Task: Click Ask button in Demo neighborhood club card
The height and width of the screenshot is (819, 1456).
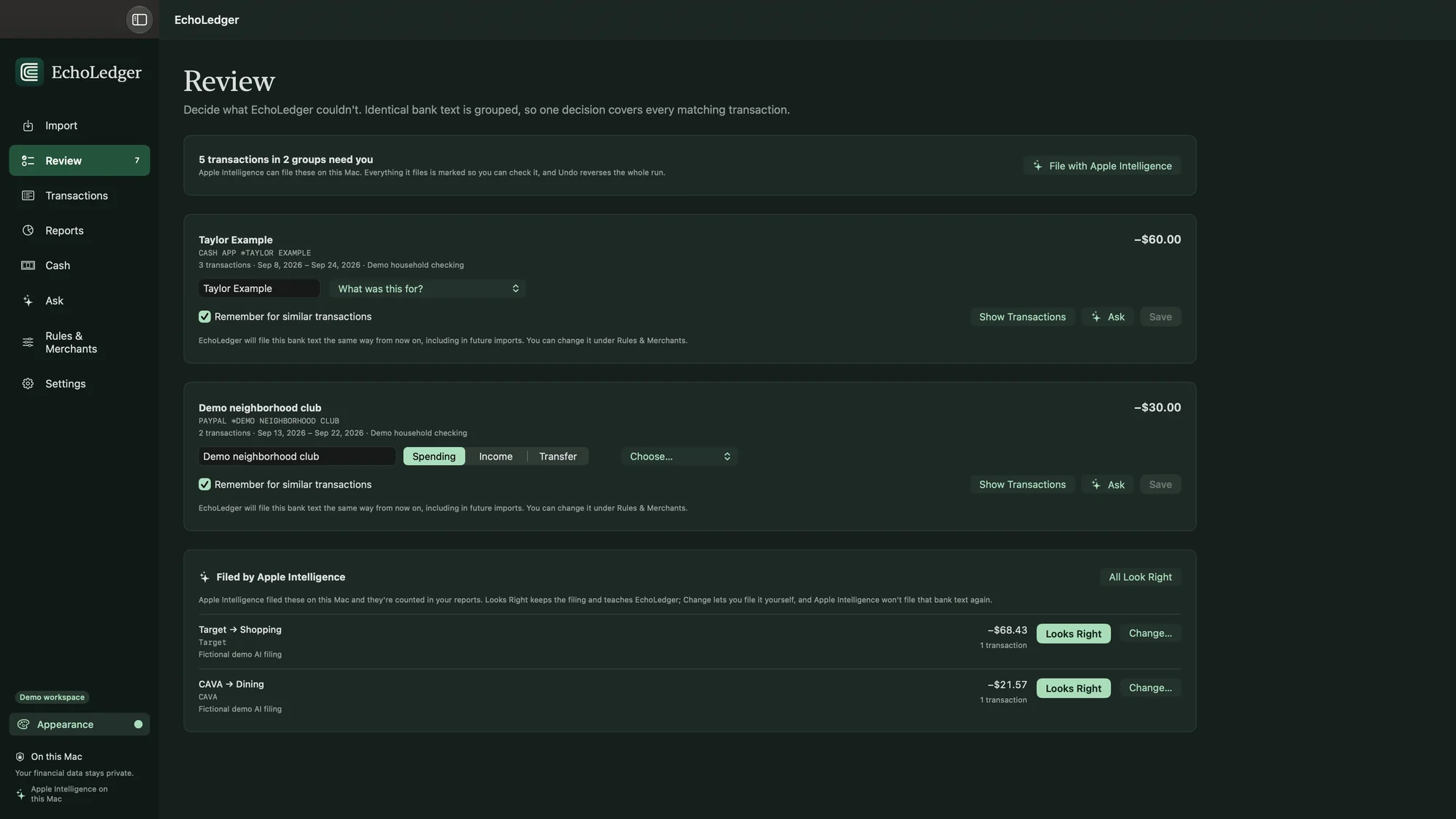Action: tap(1107, 485)
